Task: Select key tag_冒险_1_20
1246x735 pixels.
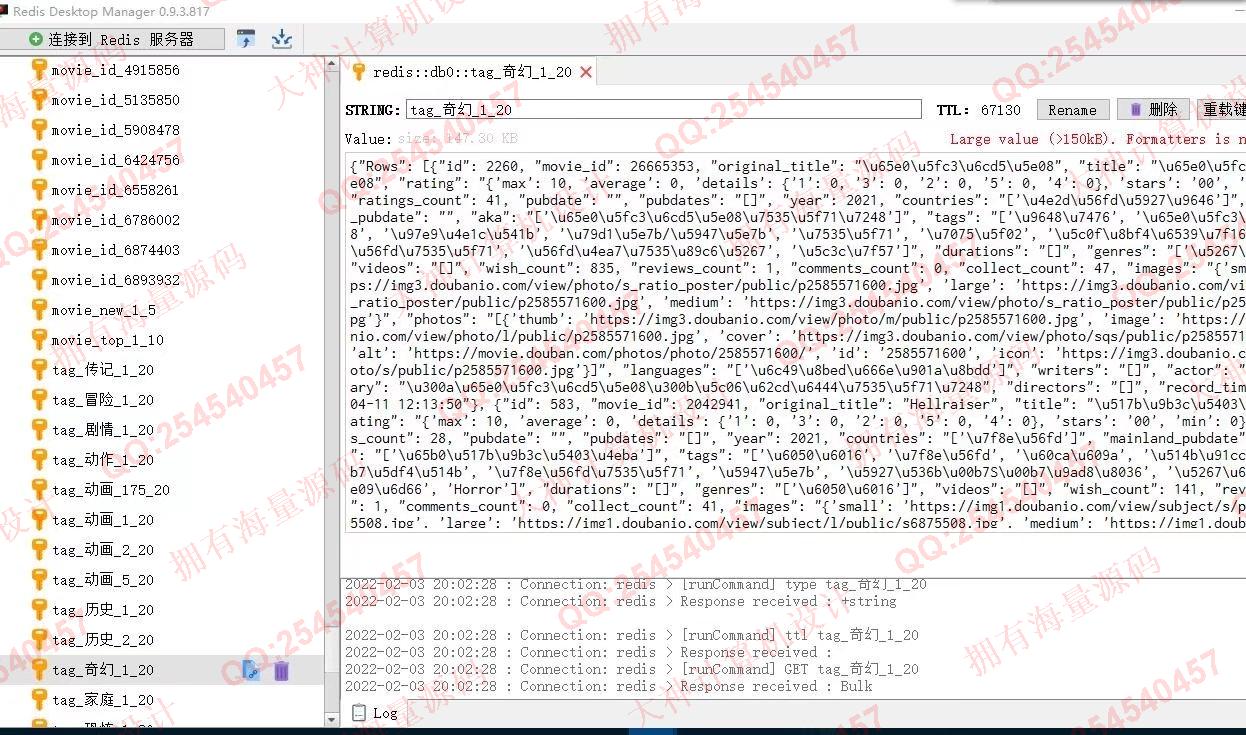Action: (103, 400)
